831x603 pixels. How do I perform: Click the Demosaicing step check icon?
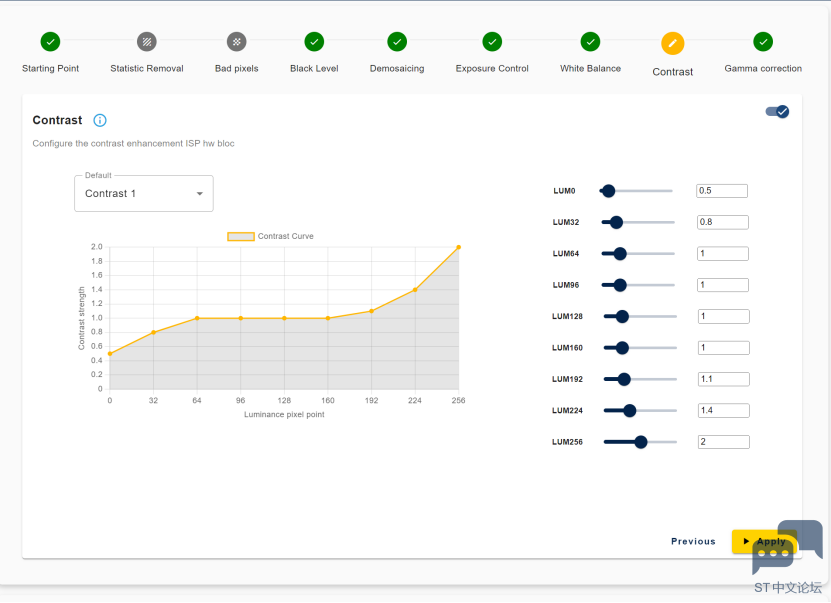(397, 41)
